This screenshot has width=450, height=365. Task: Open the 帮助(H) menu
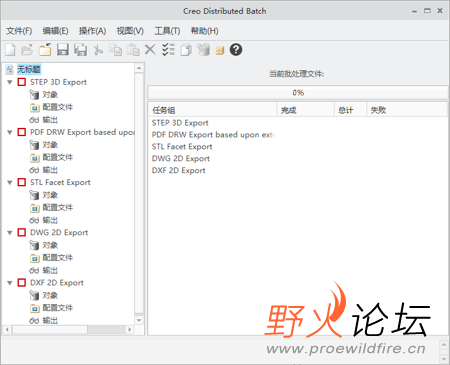click(x=205, y=31)
